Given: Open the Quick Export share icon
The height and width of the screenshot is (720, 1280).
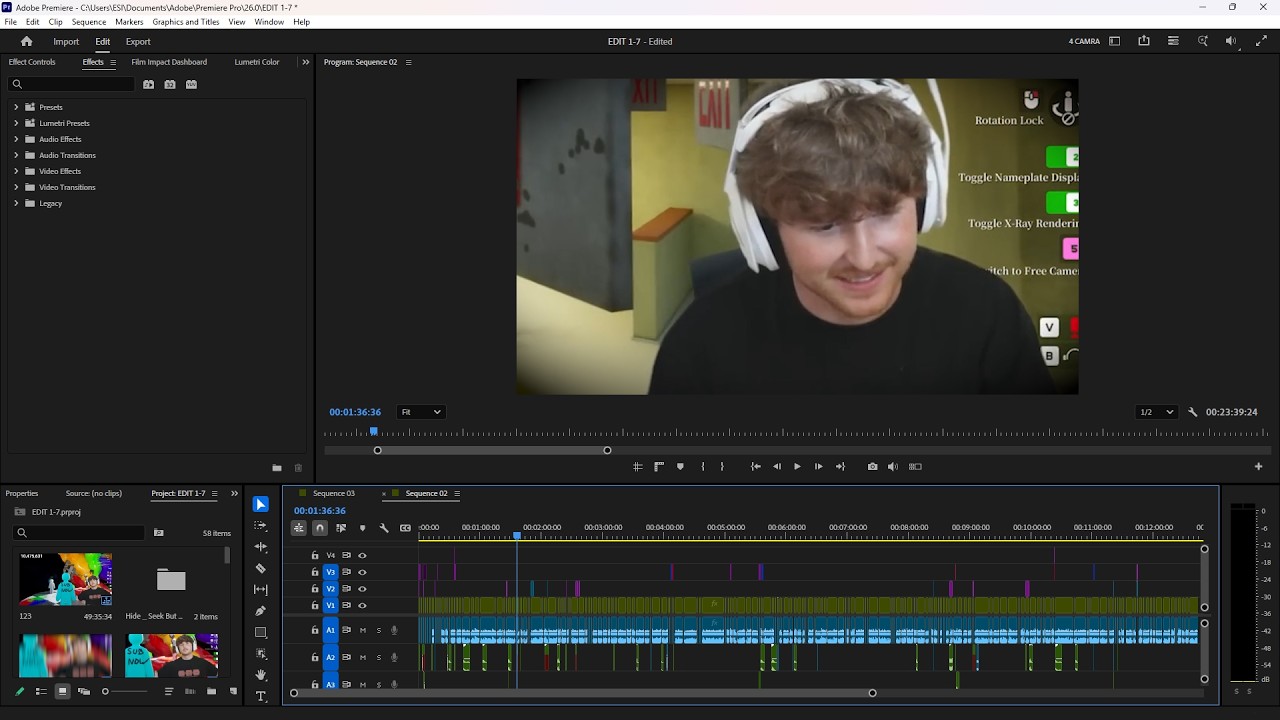Looking at the screenshot, I should click(1144, 41).
